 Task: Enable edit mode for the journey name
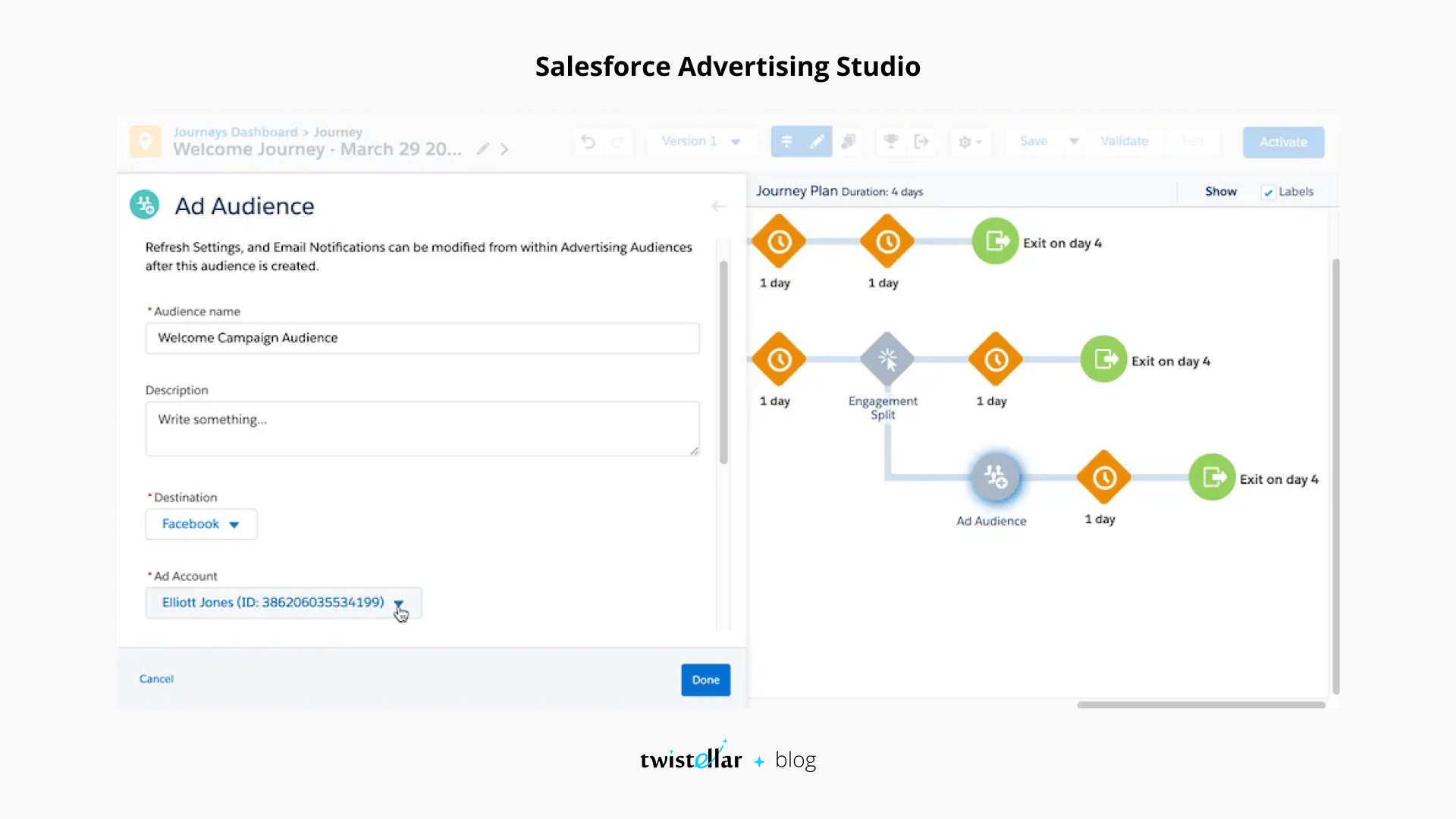(x=483, y=149)
